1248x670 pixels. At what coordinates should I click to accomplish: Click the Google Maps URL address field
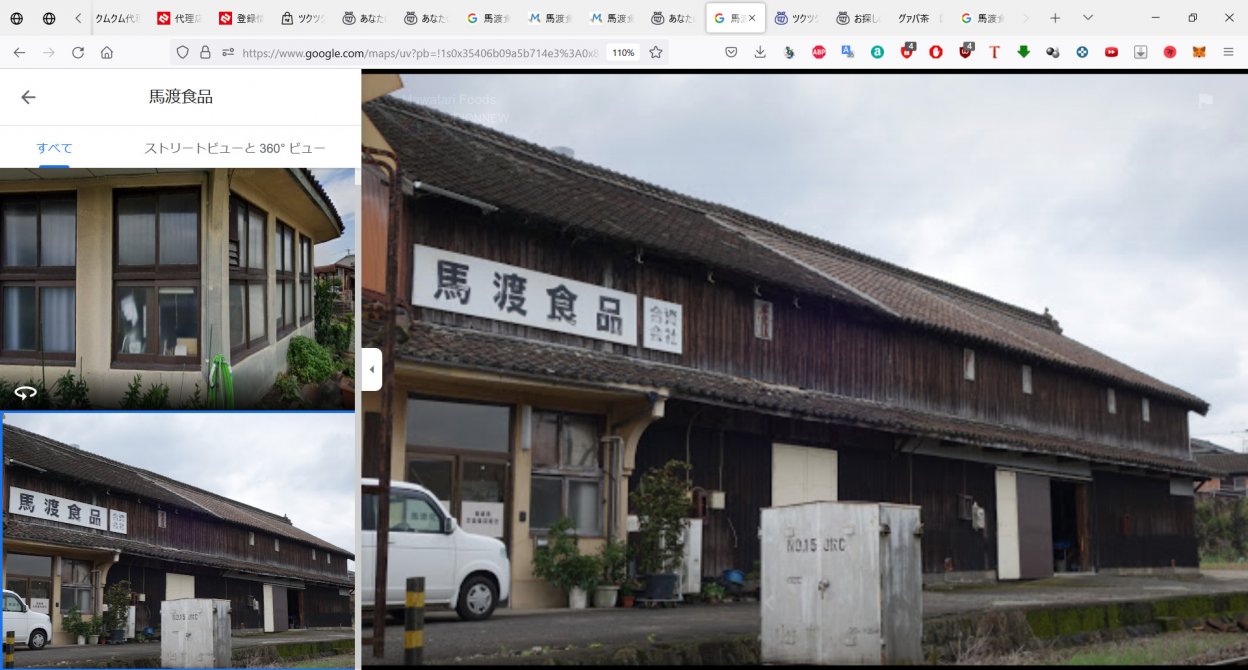[420, 52]
